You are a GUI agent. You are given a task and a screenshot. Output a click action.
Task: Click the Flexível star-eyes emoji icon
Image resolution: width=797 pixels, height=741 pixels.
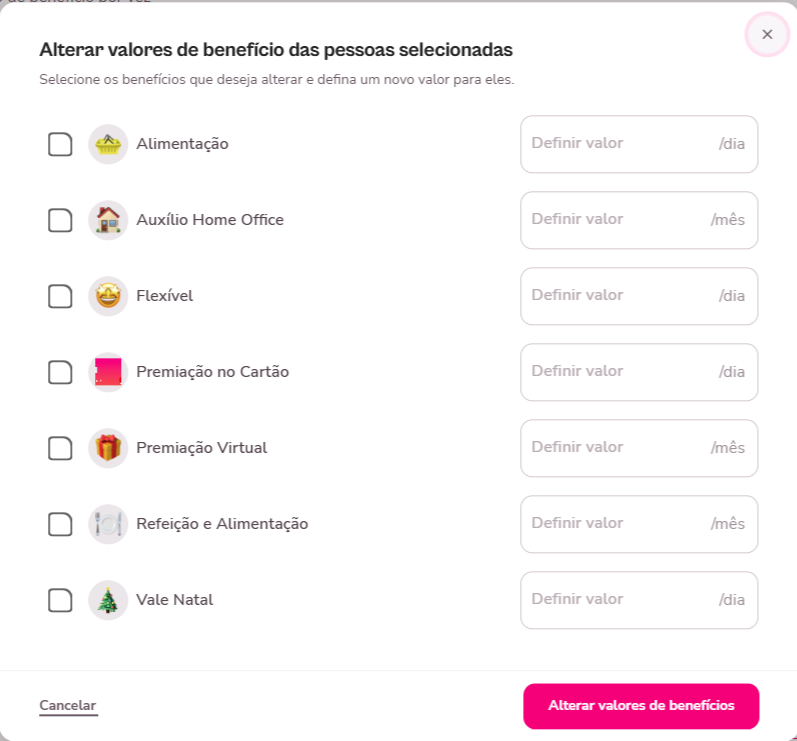pos(108,296)
